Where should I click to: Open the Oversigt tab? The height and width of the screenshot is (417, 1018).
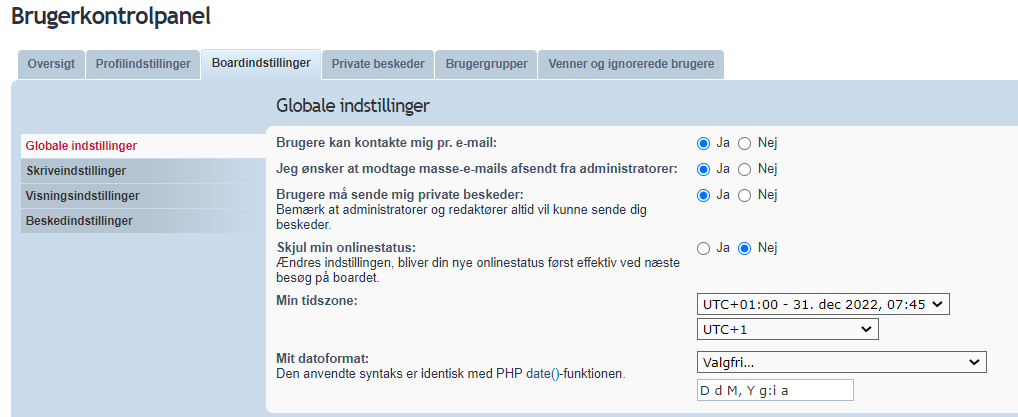pos(51,64)
